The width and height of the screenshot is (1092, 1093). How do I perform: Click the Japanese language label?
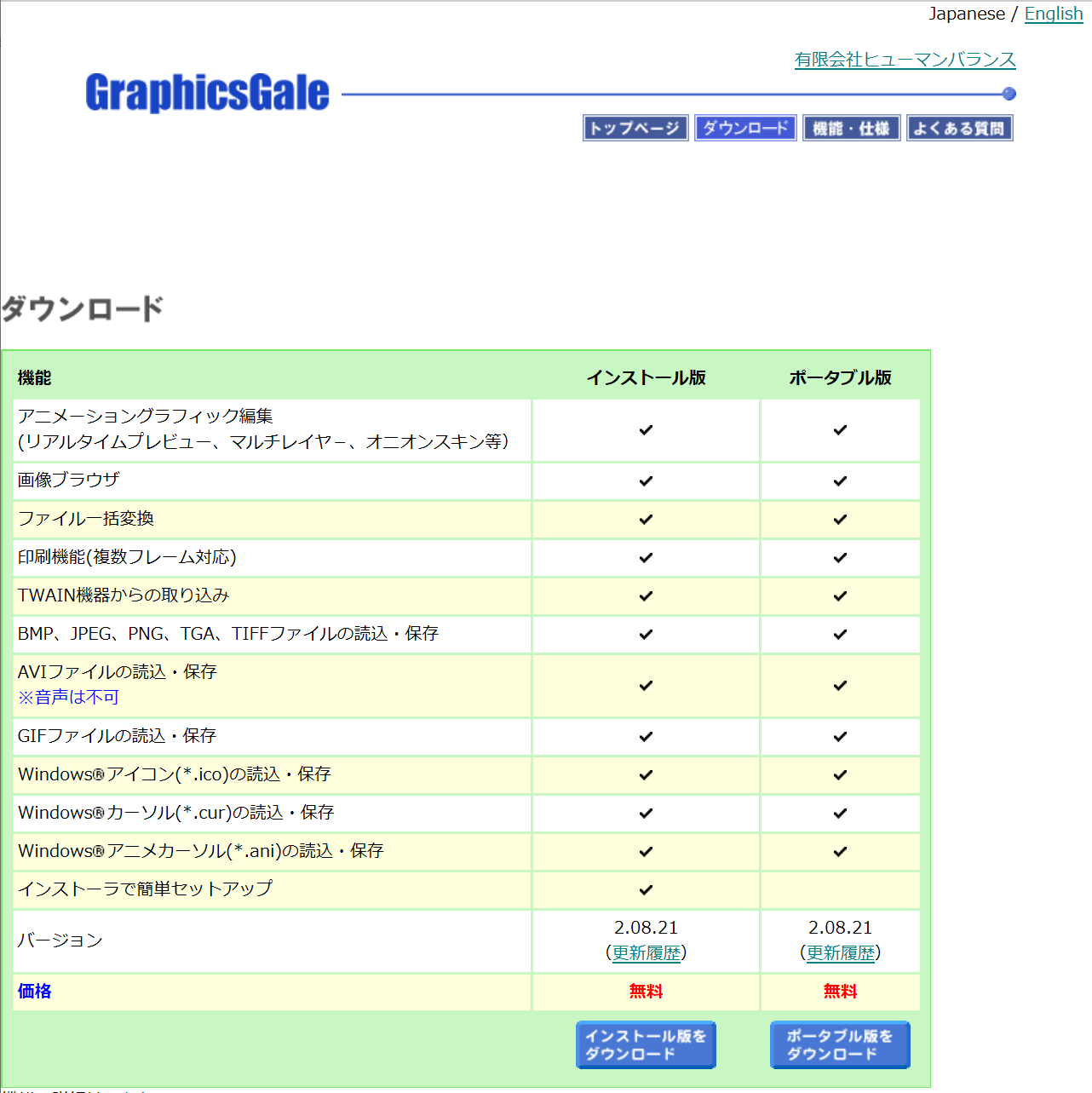pyautogui.click(x=967, y=14)
